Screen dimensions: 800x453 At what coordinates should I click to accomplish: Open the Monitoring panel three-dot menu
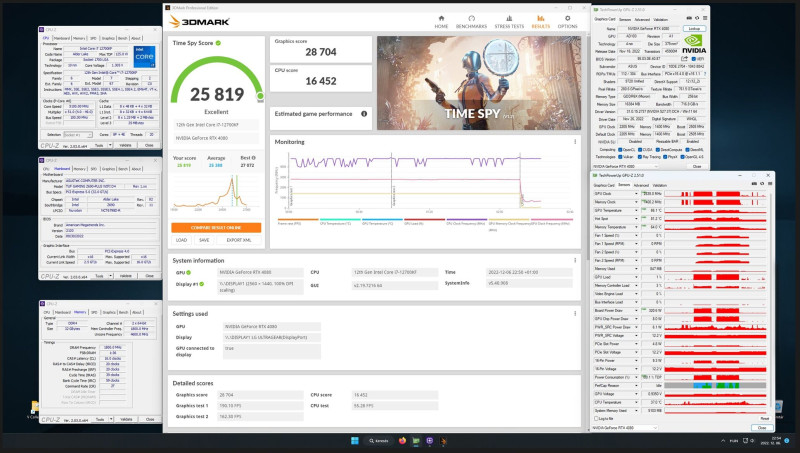click(575, 142)
